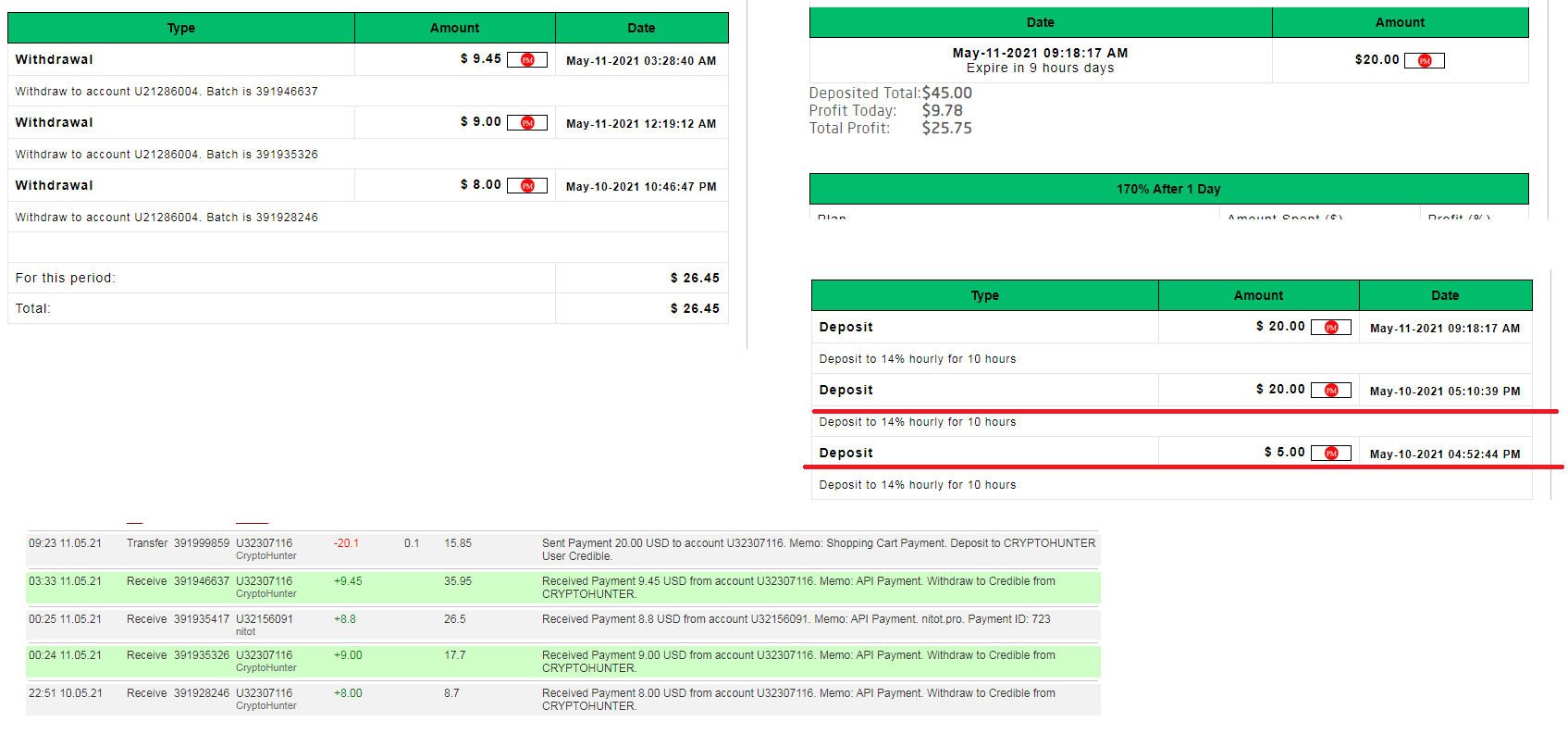Click batch number 391935417 in nitot row
Viewport: 1568px width, 734px height.
[202, 619]
